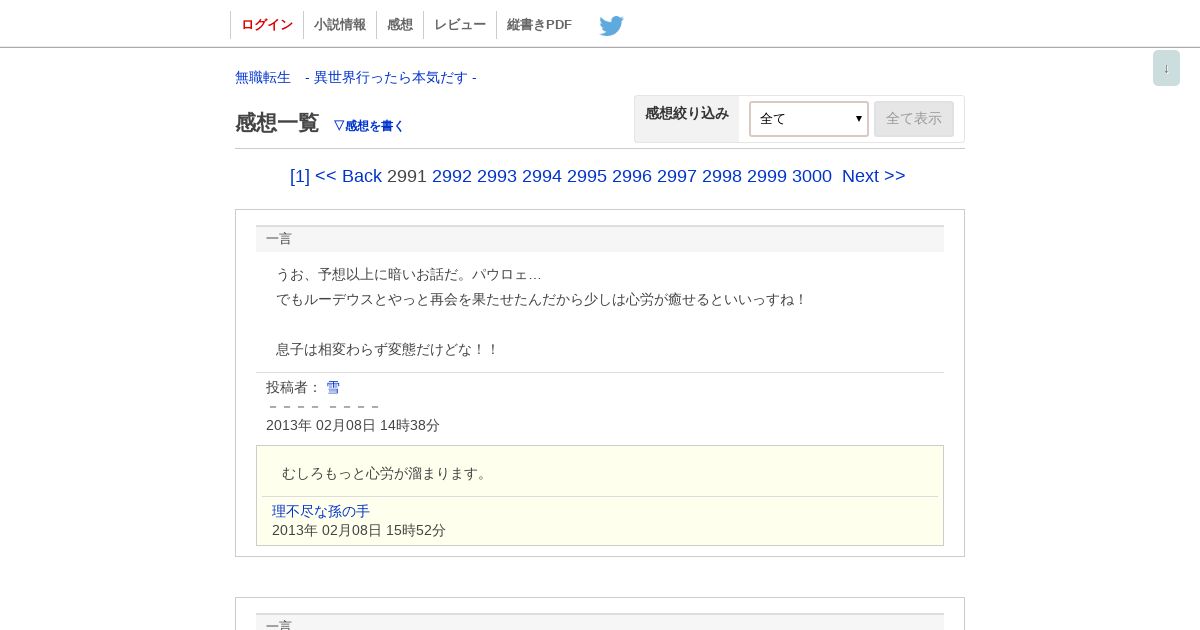
Task: Open author 理不尽な孫の手 link
Action: point(321,511)
